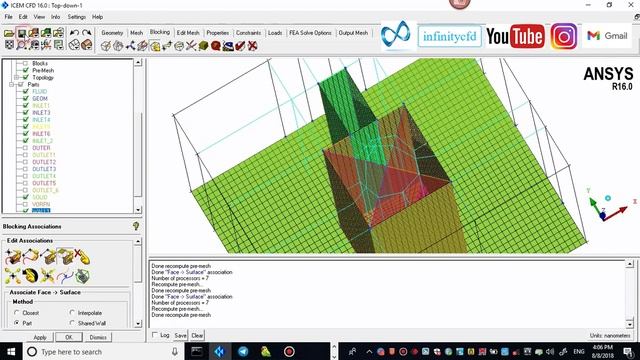Open the Telegram taskbar icon

[x=243, y=351]
